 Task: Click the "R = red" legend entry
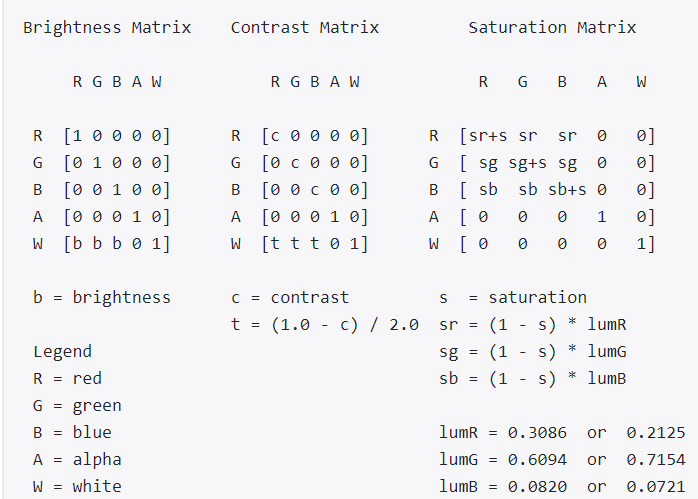(x=67, y=378)
